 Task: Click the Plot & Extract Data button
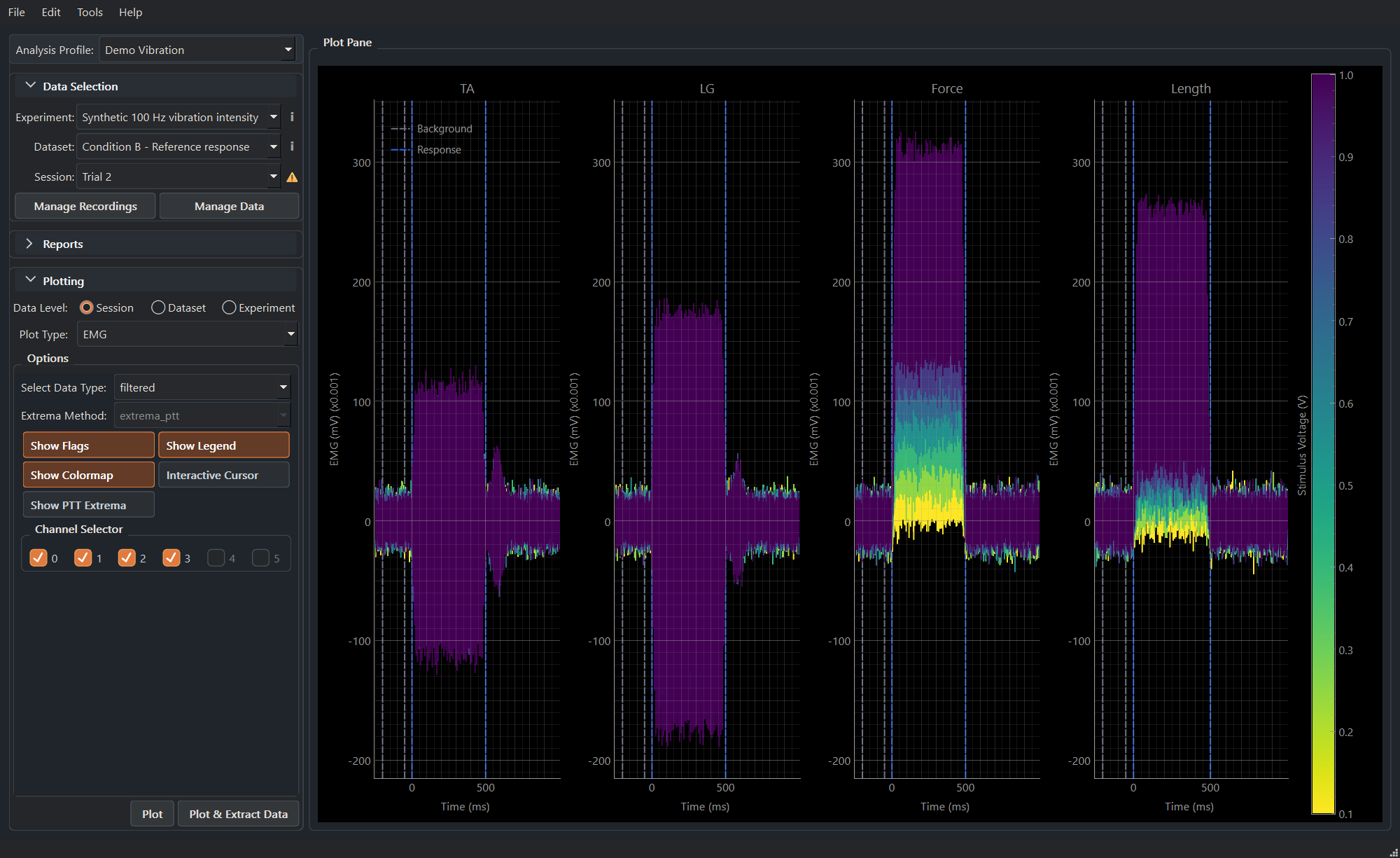pos(238,814)
